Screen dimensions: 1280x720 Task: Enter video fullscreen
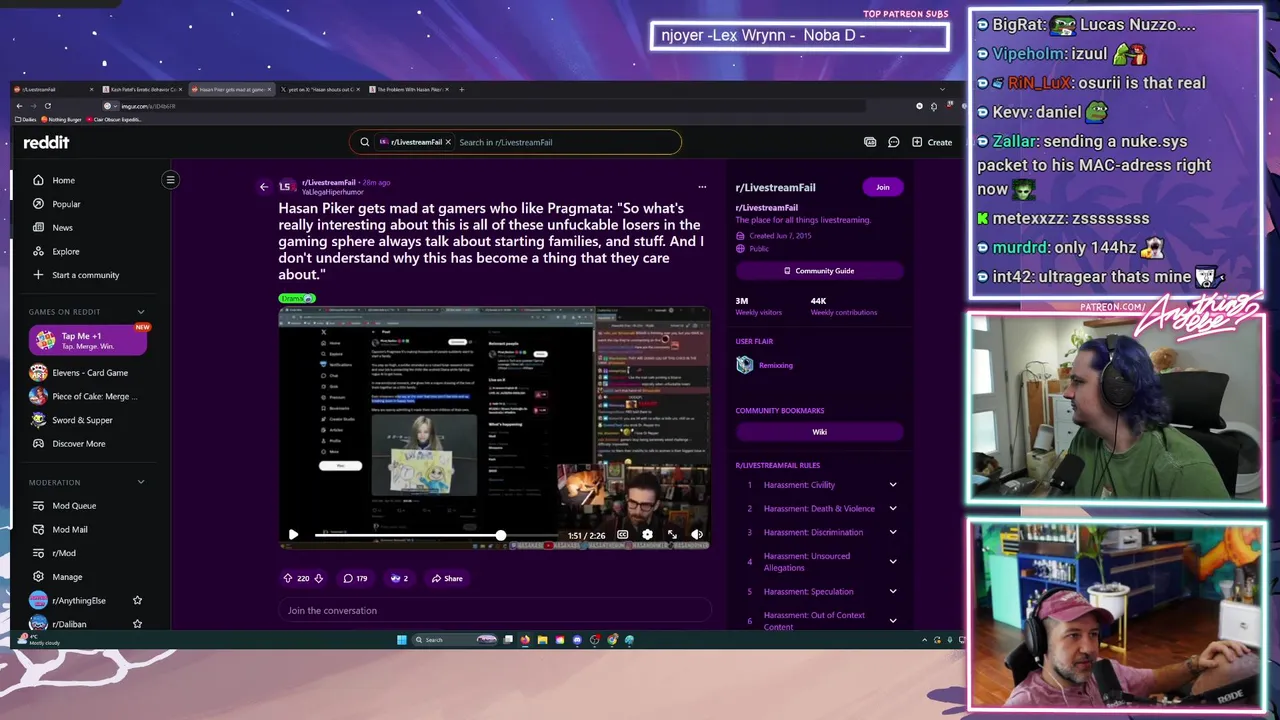(x=672, y=535)
